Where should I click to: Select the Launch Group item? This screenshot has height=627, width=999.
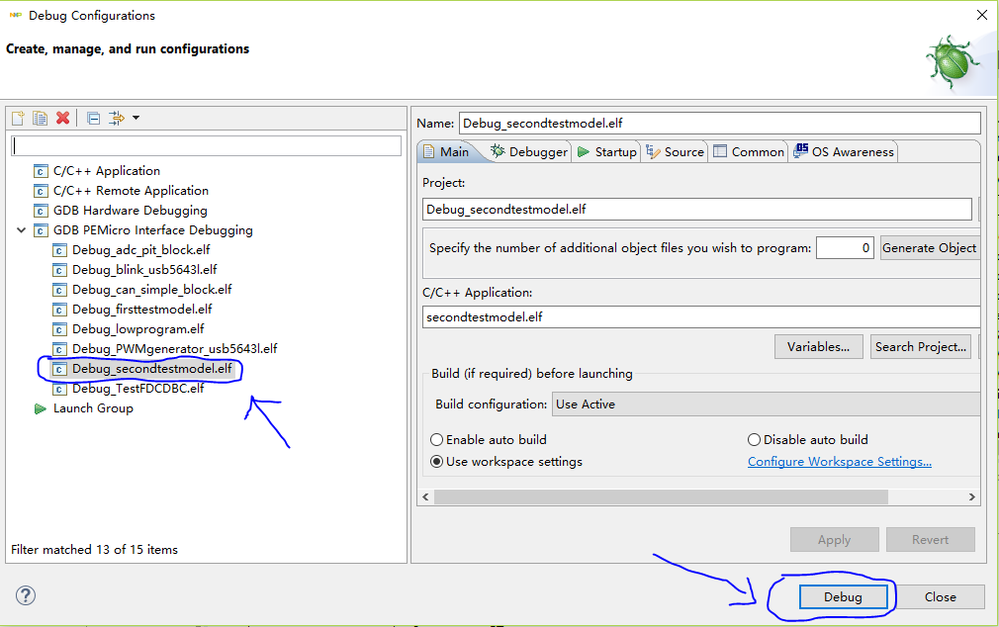click(93, 408)
